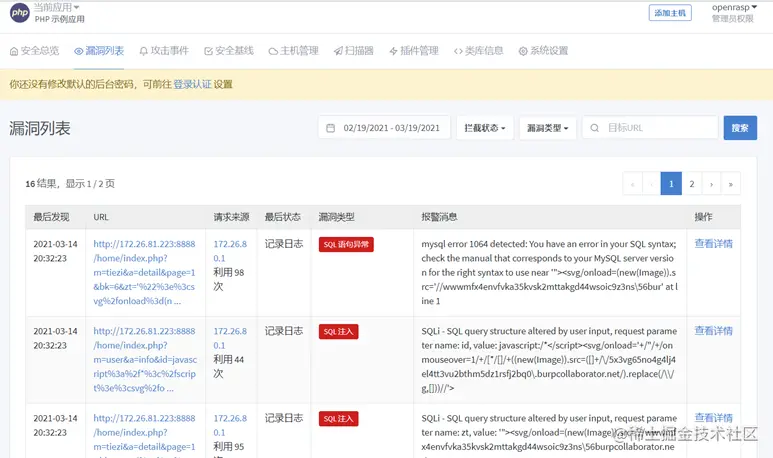The width and height of the screenshot is (773, 458).
Task: Click the calendar icon in date range field
Action: coord(330,128)
